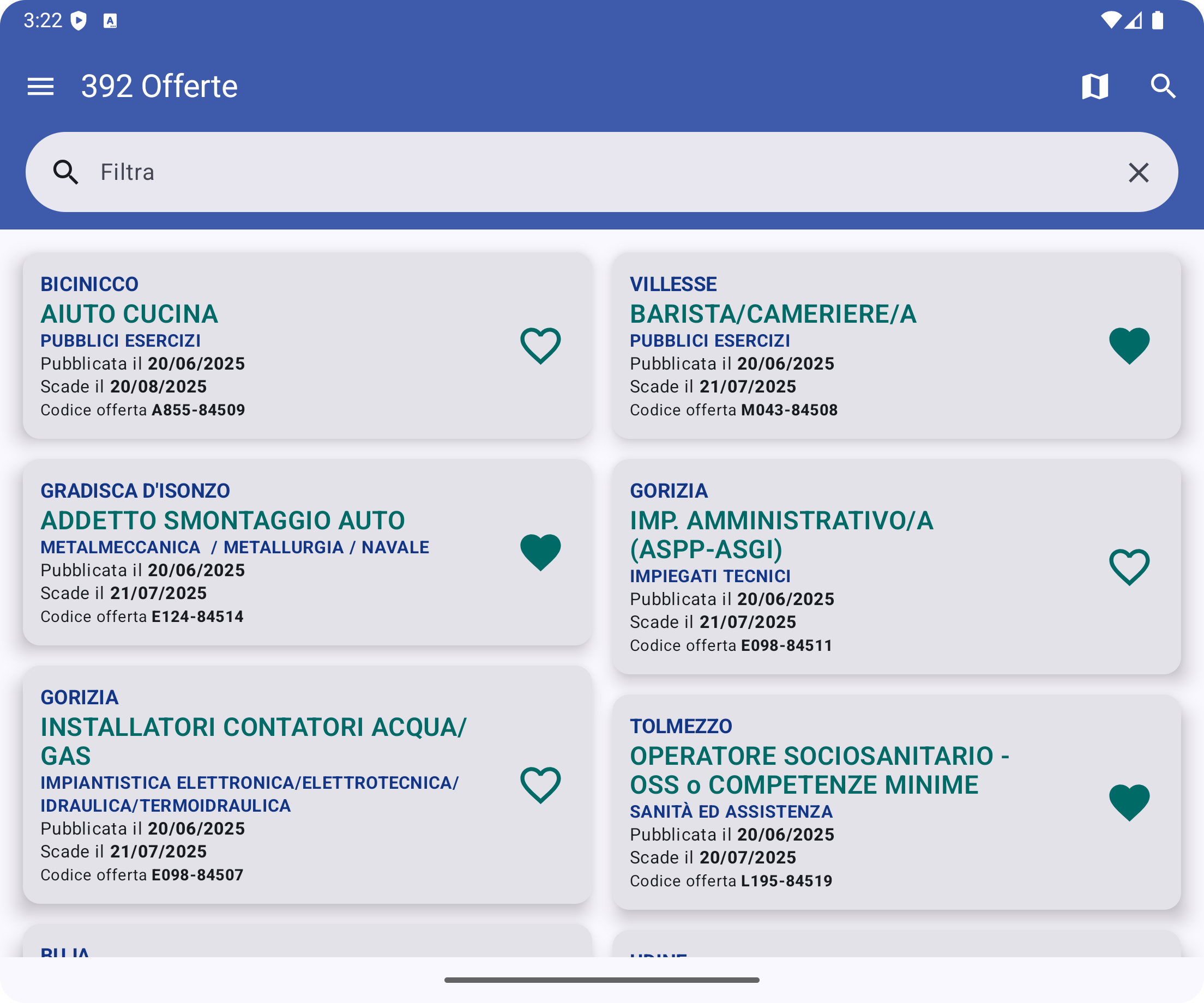
Task: Unfavorite the BARISTA/CAMERIERE/A offer
Action: point(1129,346)
